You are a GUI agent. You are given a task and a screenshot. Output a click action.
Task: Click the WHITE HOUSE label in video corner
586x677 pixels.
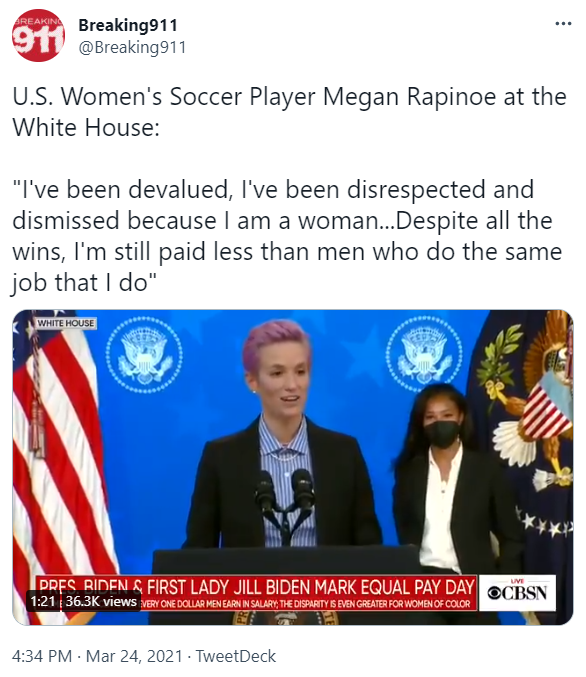(66, 323)
